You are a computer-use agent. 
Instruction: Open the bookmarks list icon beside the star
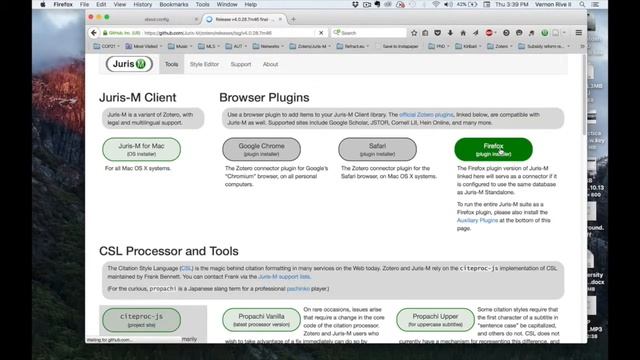tap(425, 33)
